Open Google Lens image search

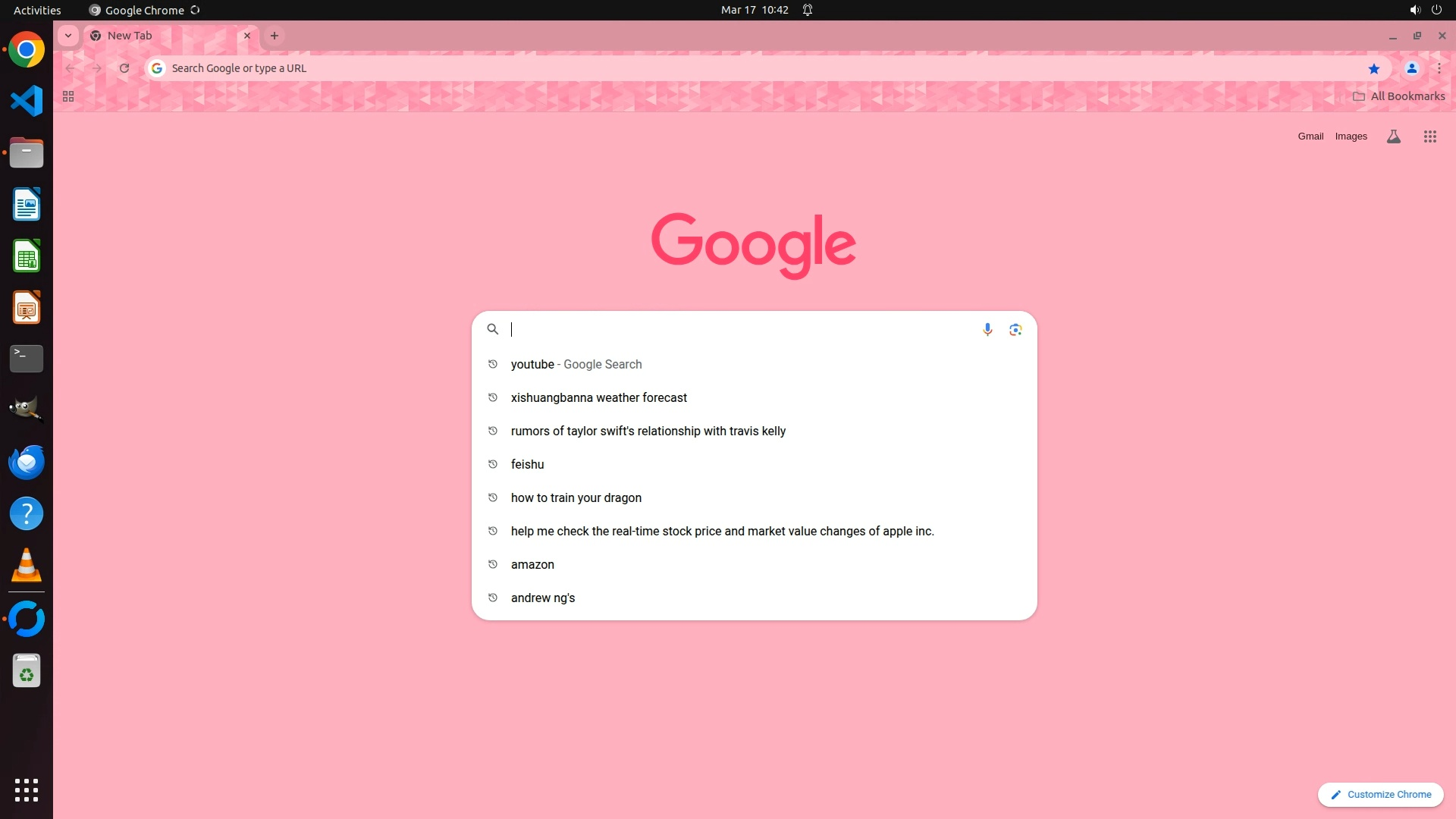pos(1015,329)
